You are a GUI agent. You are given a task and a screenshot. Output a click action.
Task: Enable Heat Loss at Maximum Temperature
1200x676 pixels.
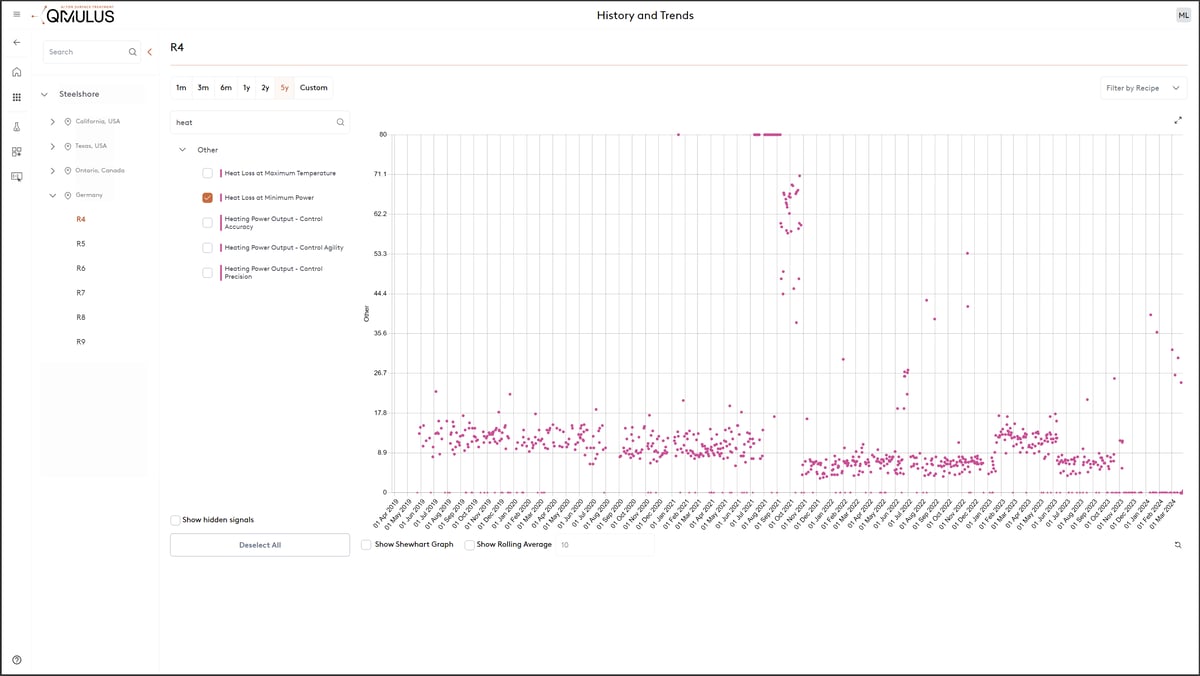(x=207, y=173)
